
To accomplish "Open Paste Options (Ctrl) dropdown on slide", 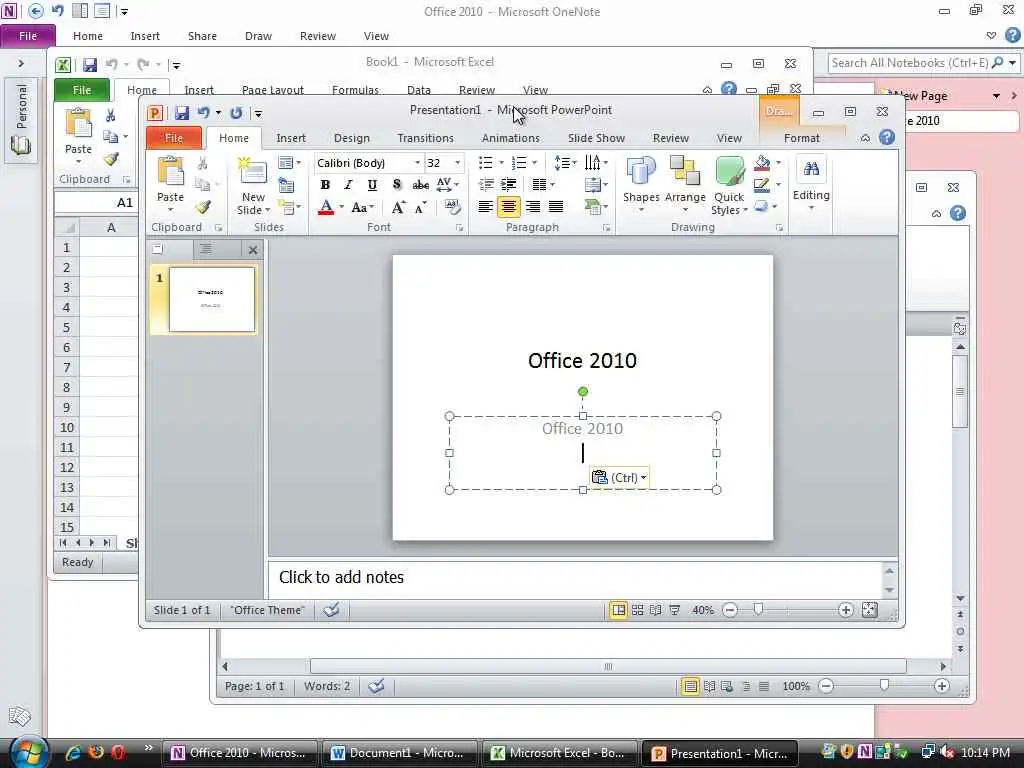I will point(618,477).
